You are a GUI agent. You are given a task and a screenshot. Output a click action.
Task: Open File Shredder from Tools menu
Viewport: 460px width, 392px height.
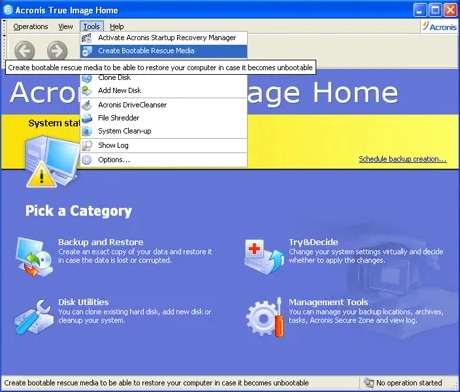point(164,118)
